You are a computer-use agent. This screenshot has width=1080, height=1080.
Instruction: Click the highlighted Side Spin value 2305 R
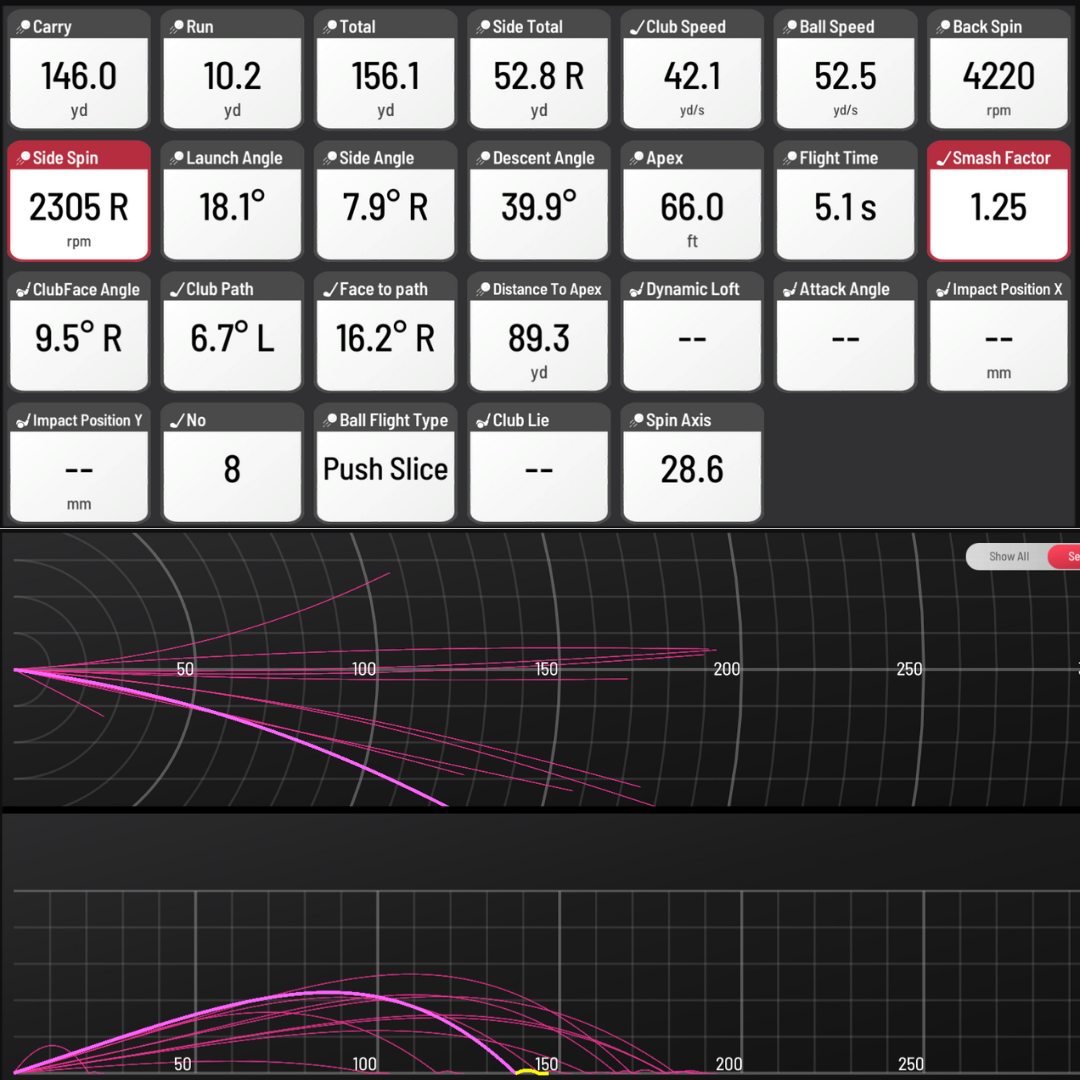pyautogui.click(x=79, y=207)
